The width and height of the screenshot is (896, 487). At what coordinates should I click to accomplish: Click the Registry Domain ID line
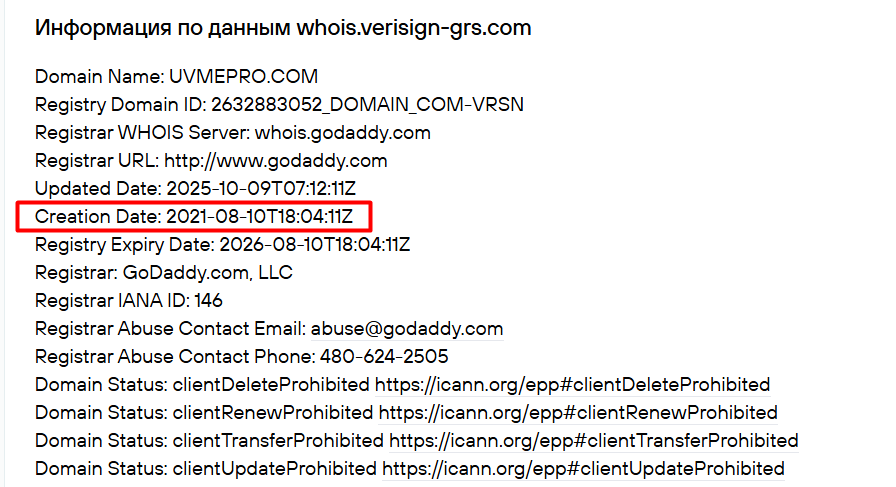coord(279,105)
